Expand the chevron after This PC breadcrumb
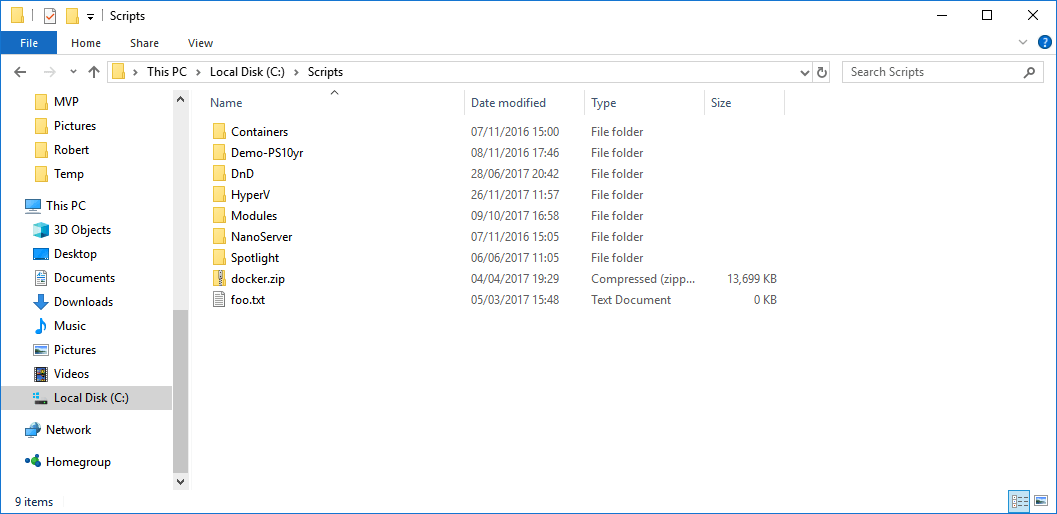Screen dimensions: 1057x514 [x=198, y=72]
